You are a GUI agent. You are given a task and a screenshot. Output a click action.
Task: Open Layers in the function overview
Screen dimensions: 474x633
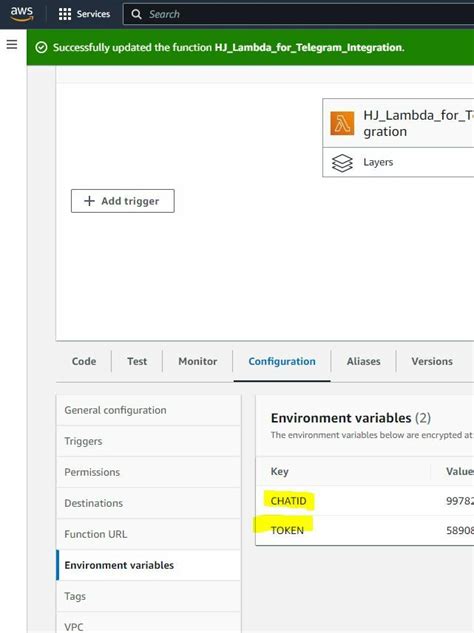(x=378, y=162)
